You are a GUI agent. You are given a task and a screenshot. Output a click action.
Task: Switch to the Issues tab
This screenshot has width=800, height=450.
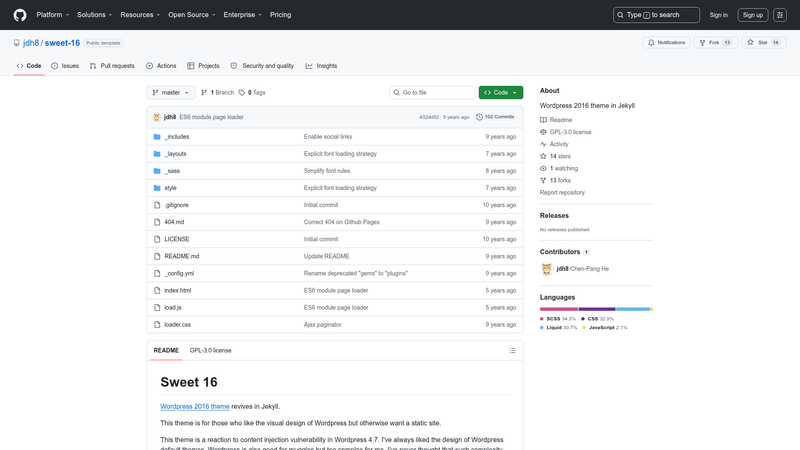click(65, 66)
